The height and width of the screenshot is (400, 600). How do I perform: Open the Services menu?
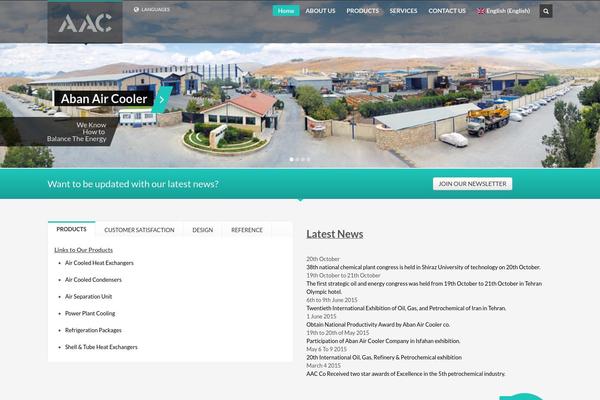403,11
